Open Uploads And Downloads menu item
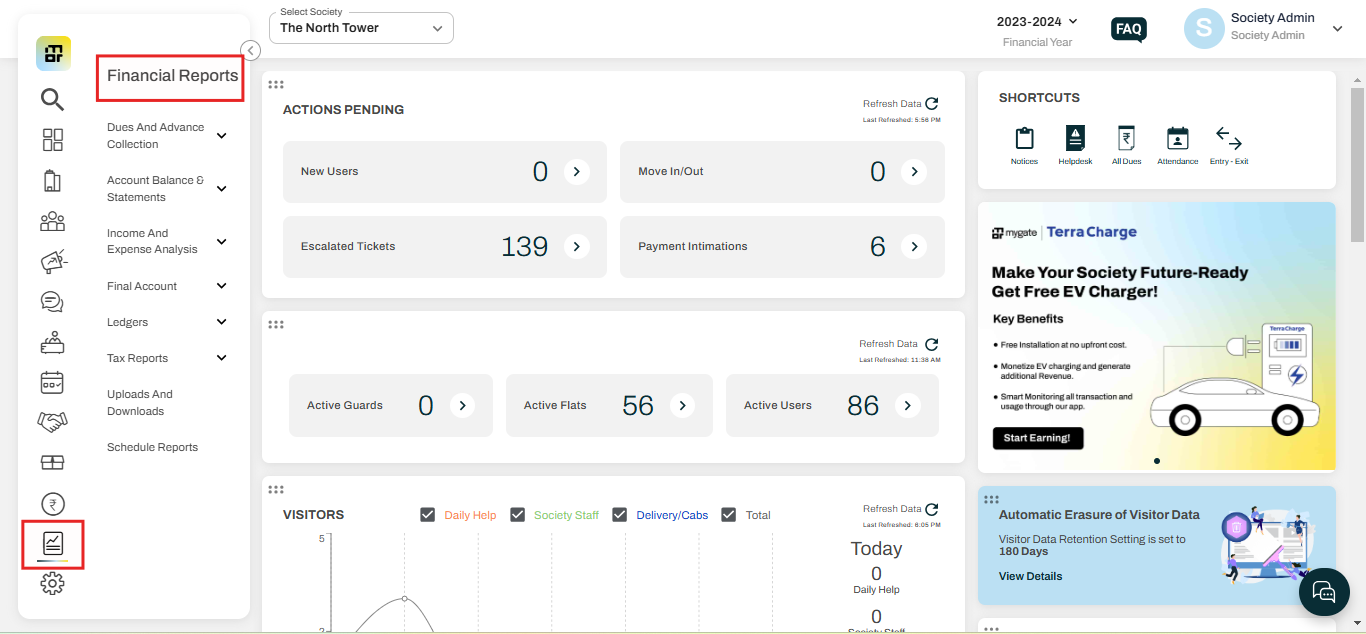 (x=140, y=402)
